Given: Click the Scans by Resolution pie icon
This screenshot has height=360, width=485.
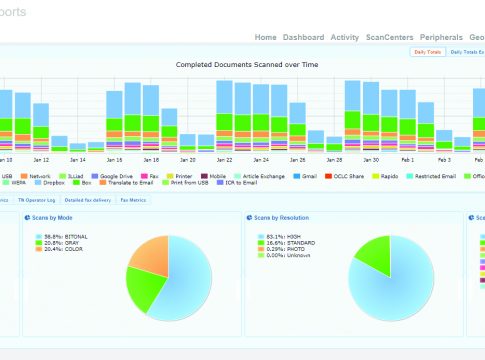Looking at the screenshot, I should click(x=249, y=218).
